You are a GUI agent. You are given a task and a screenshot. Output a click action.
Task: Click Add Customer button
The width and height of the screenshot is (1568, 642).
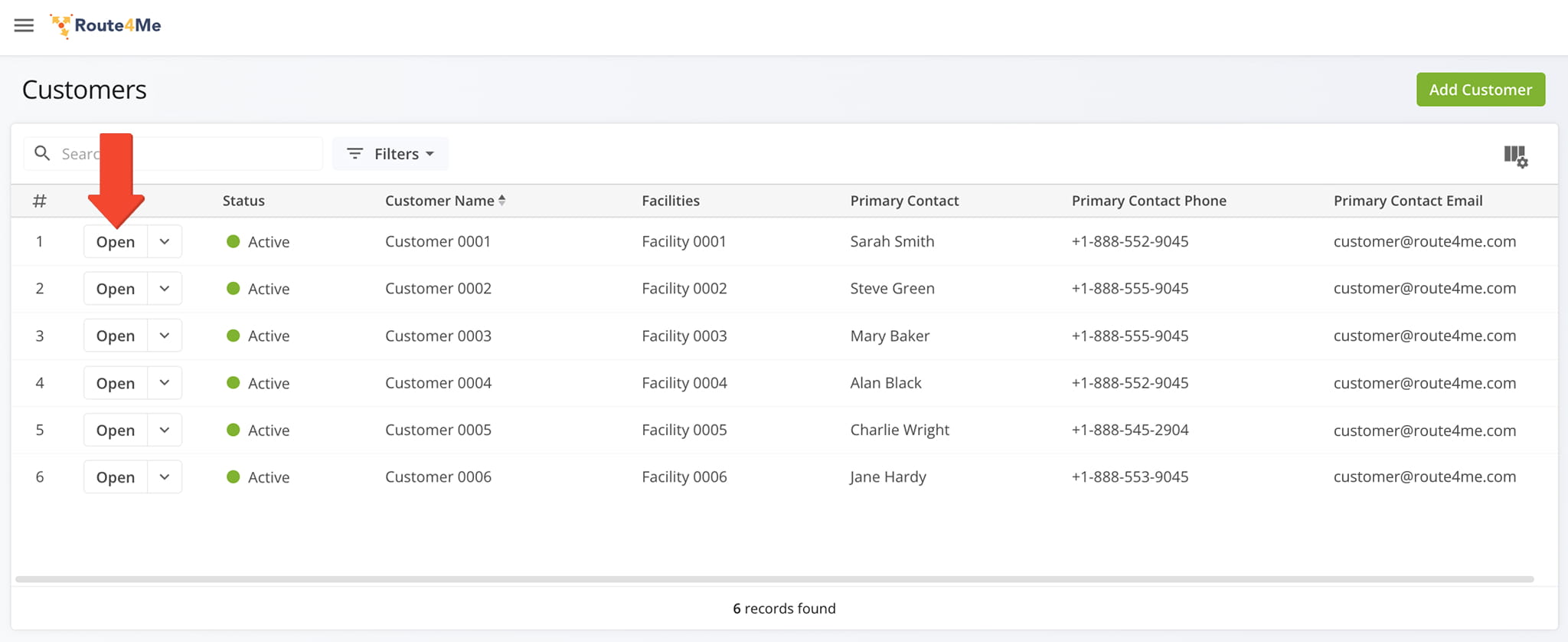pos(1480,90)
